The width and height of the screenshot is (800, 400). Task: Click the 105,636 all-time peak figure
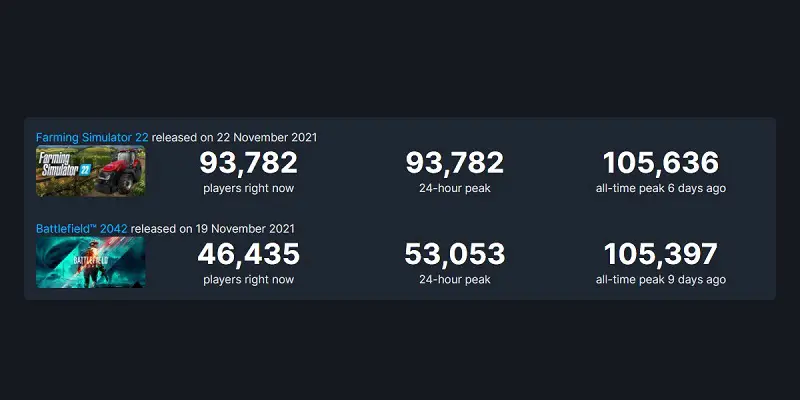[661, 163]
